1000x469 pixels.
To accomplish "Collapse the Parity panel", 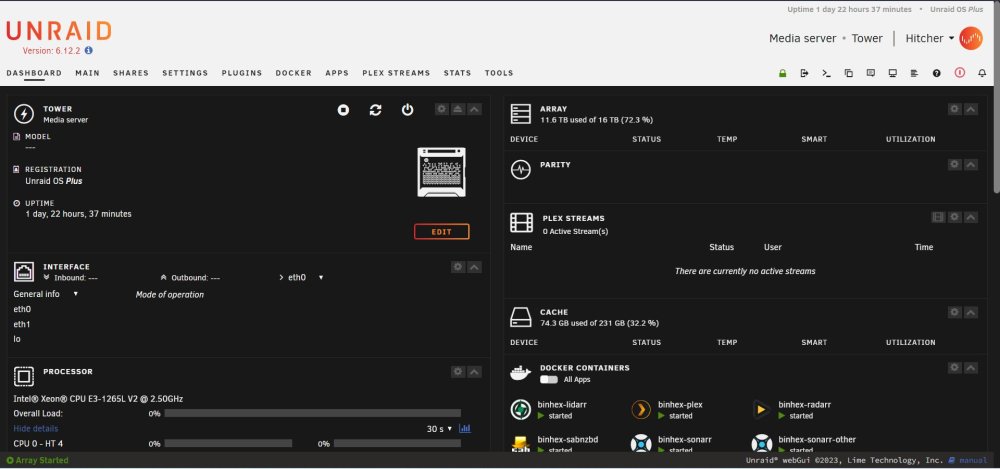I will [x=971, y=165].
